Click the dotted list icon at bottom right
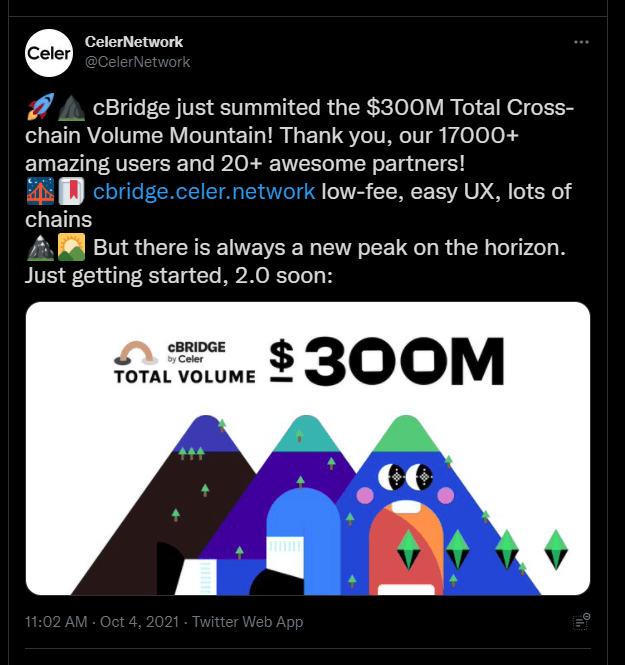 (x=581, y=621)
